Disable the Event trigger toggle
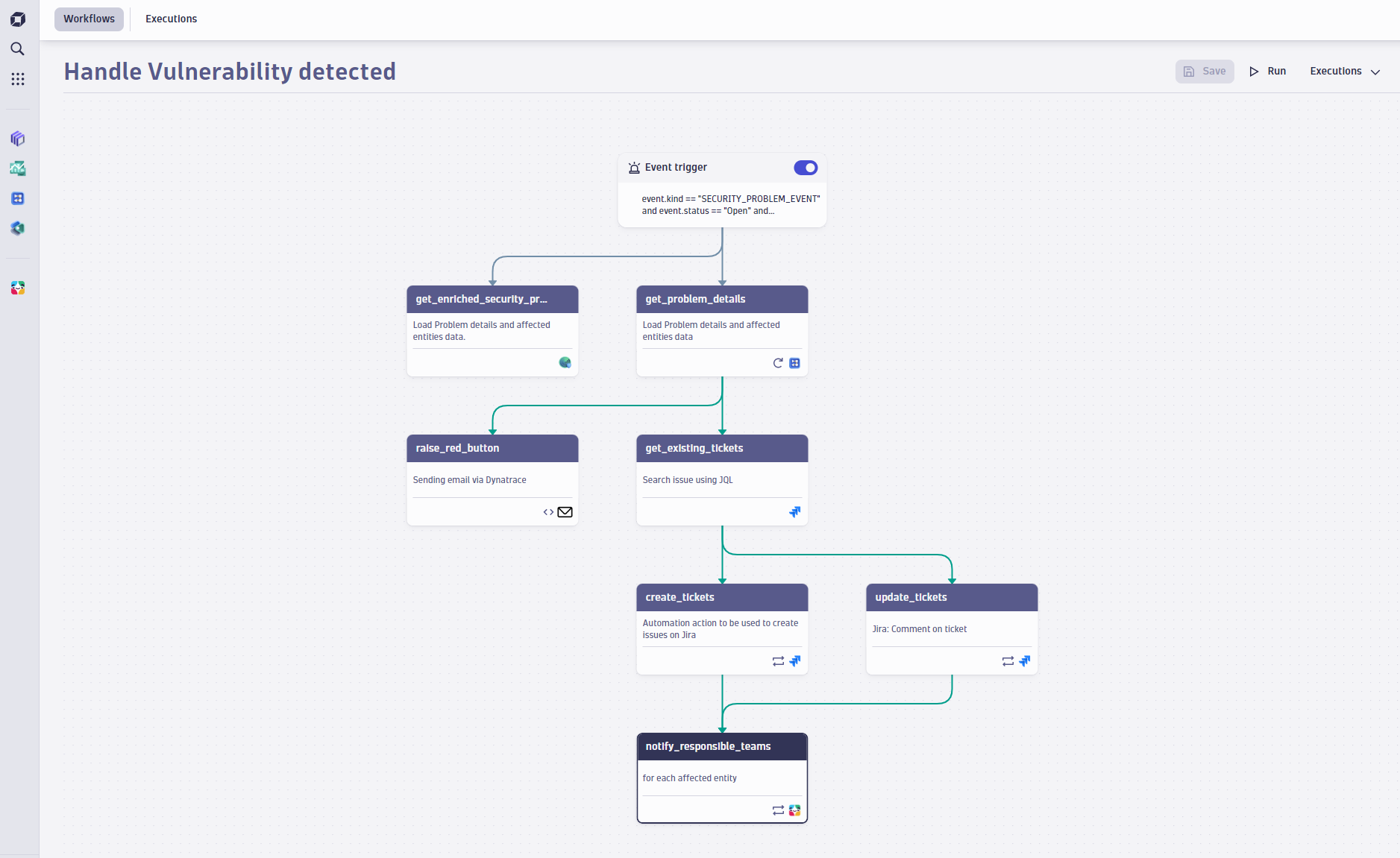 806,168
